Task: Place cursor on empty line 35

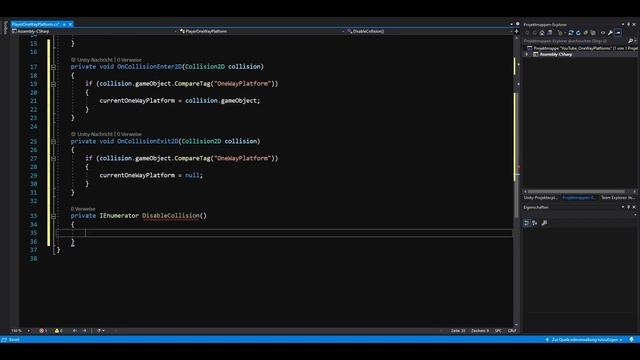Action: [284, 233]
